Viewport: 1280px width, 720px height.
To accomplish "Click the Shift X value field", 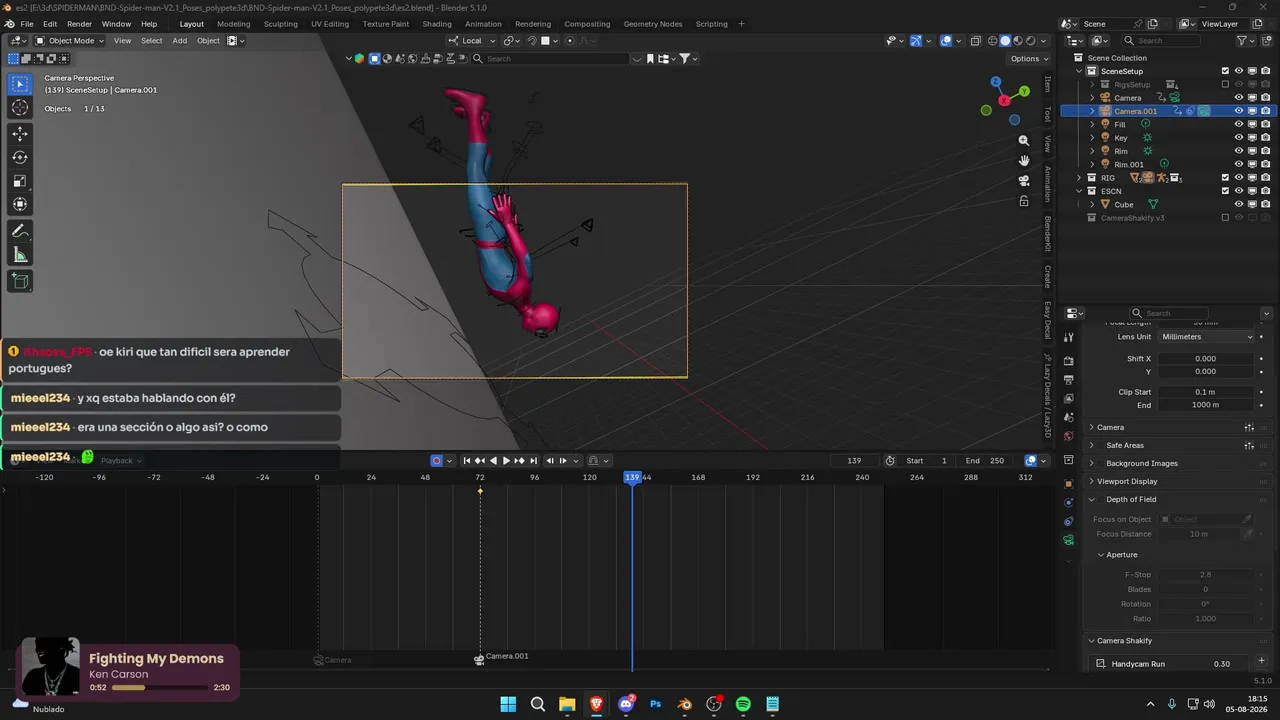I will coord(1205,358).
